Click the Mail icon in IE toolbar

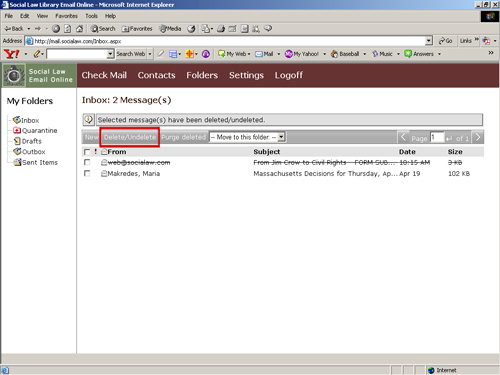click(x=205, y=29)
